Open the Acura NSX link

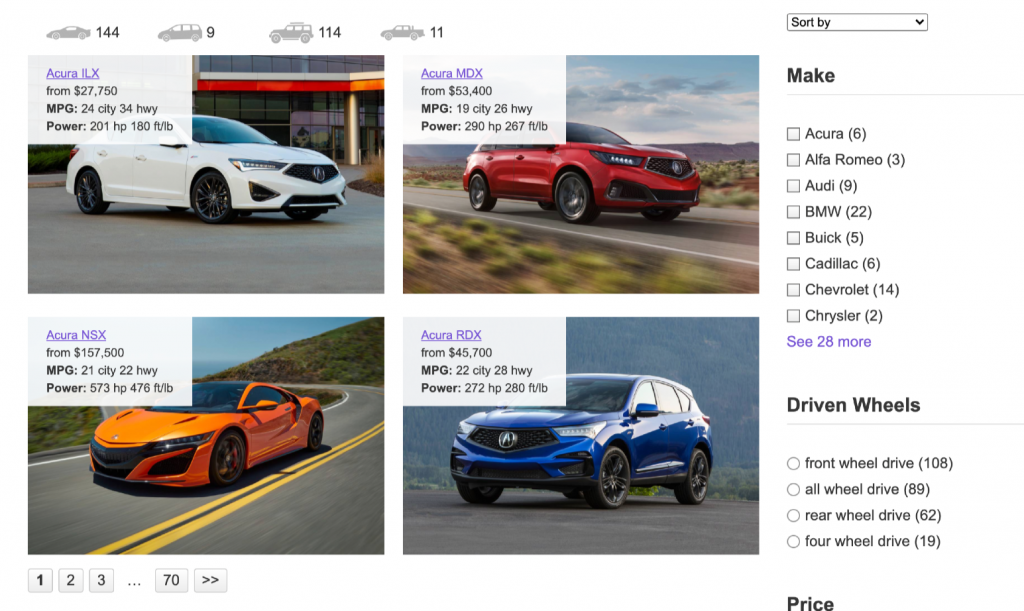click(x=76, y=335)
